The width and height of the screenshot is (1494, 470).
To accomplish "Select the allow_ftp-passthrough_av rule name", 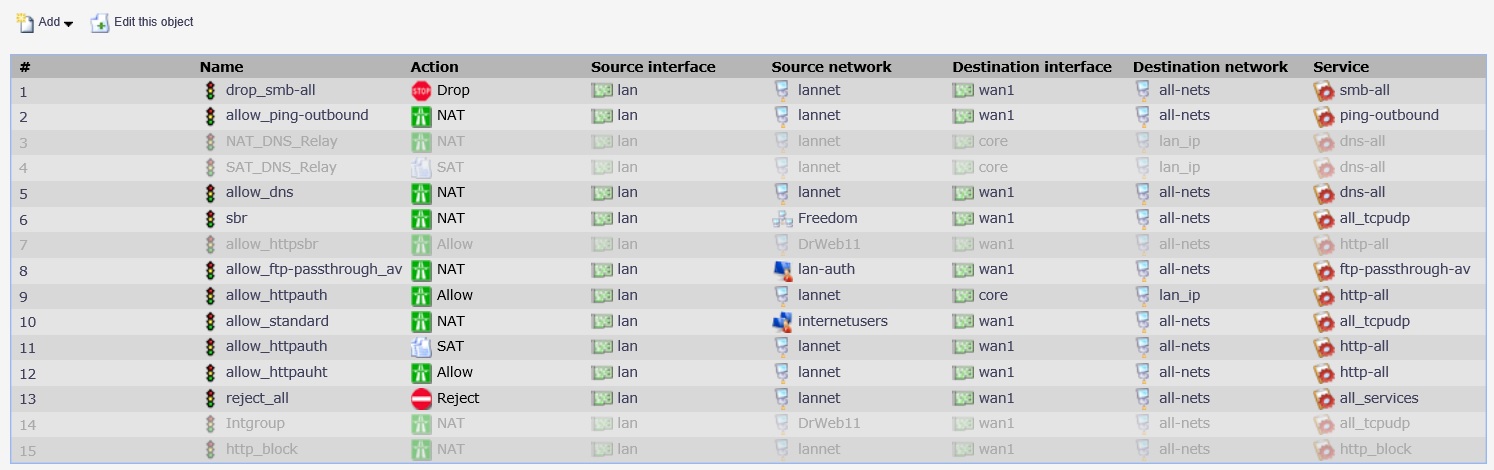I will 313,269.
